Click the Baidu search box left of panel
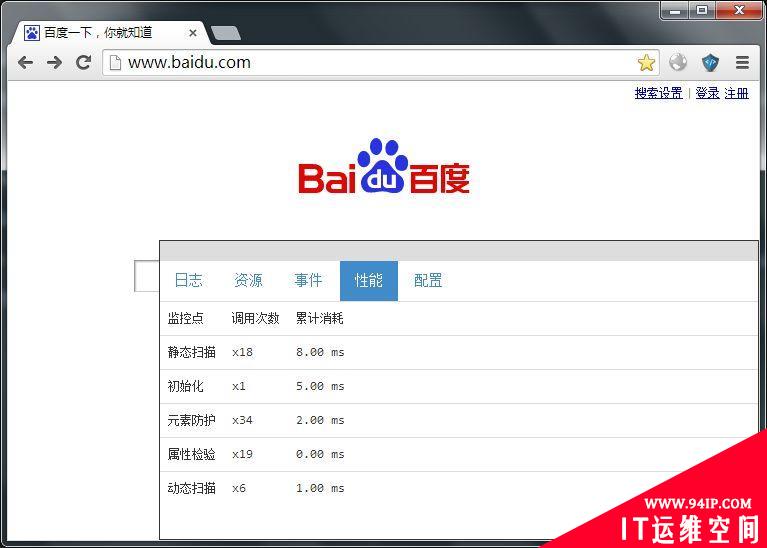 tap(147, 276)
